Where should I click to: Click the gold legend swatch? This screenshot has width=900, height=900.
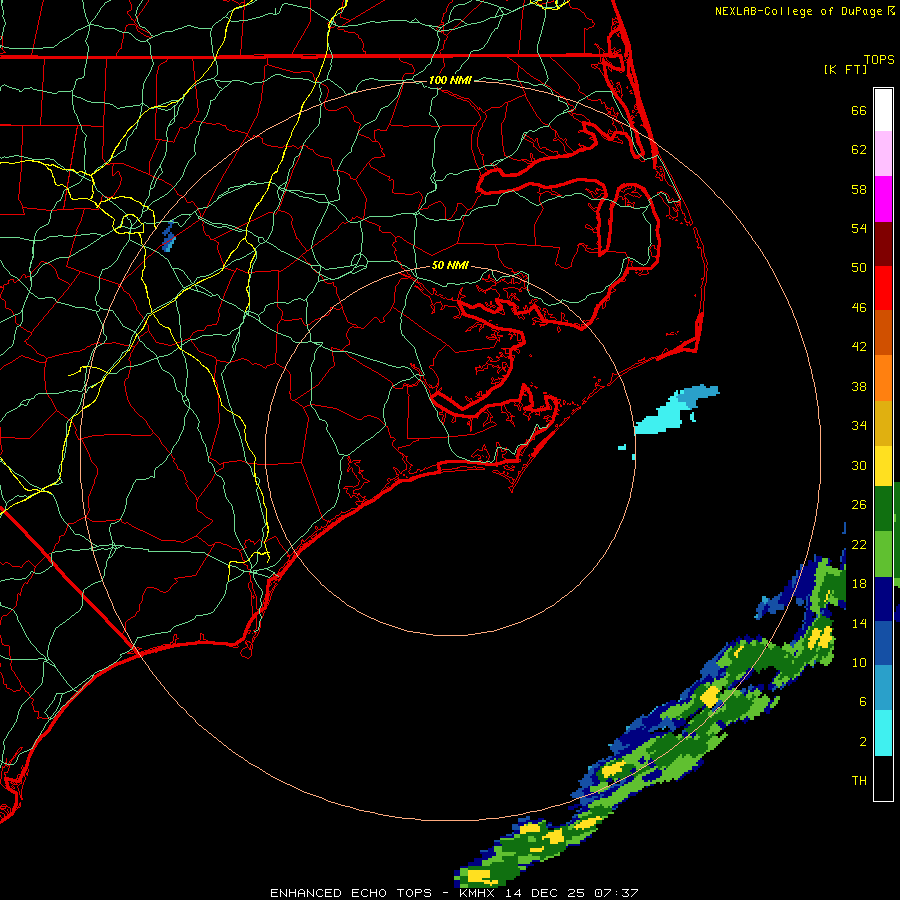pyautogui.click(x=883, y=423)
